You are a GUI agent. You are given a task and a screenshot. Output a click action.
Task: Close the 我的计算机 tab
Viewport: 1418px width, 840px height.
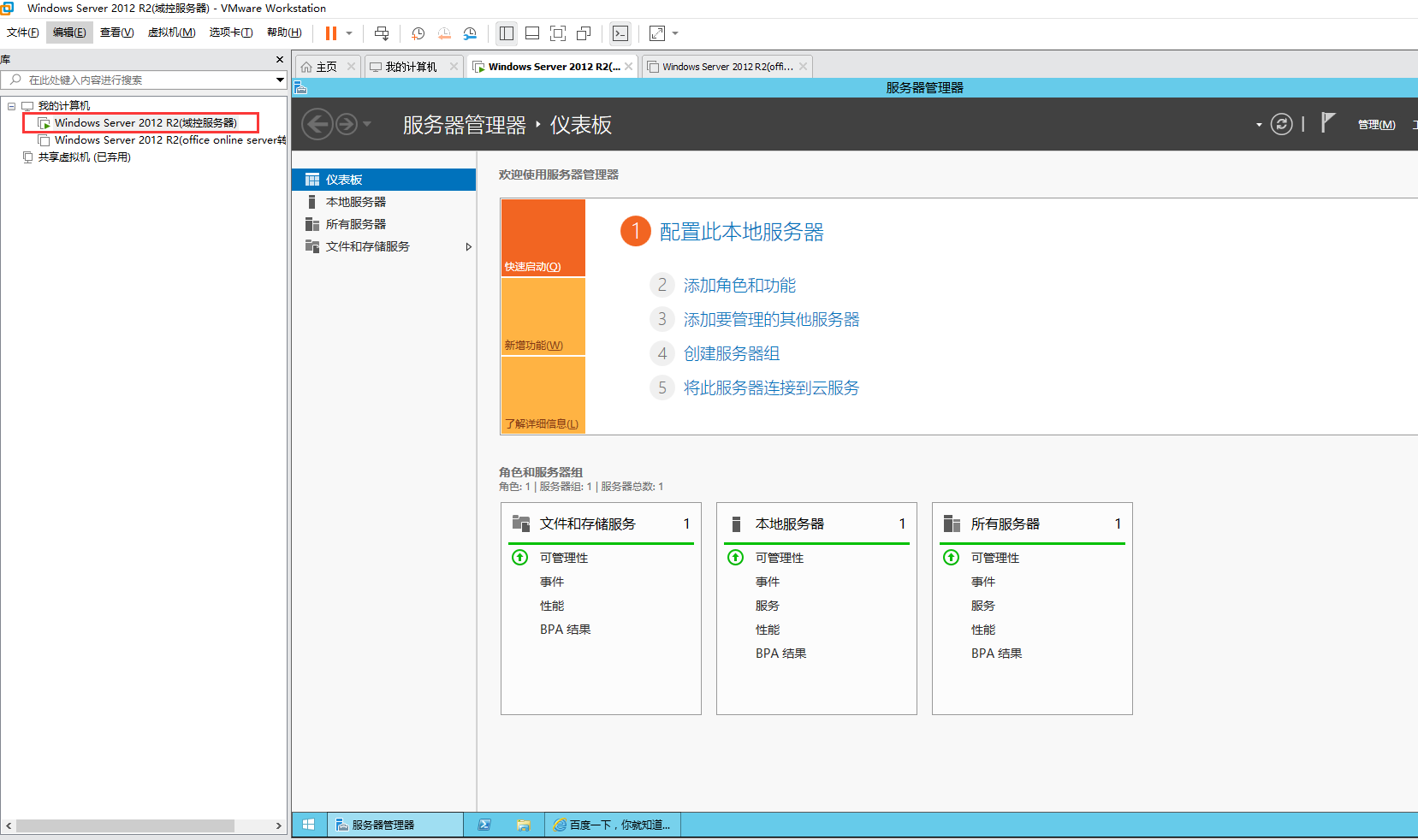point(454,67)
